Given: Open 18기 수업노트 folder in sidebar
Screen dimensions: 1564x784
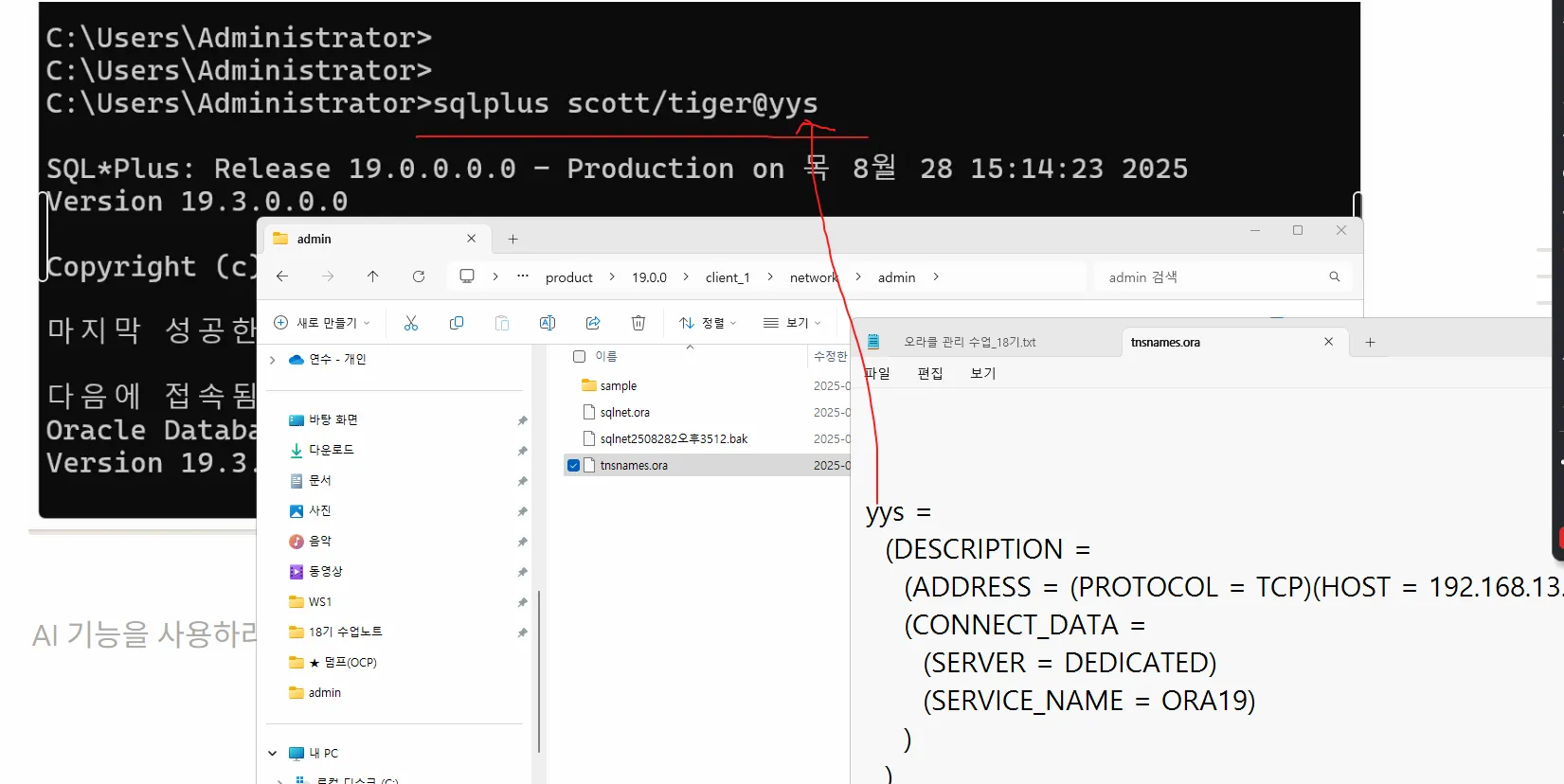Looking at the screenshot, I should tap(345, 633).
